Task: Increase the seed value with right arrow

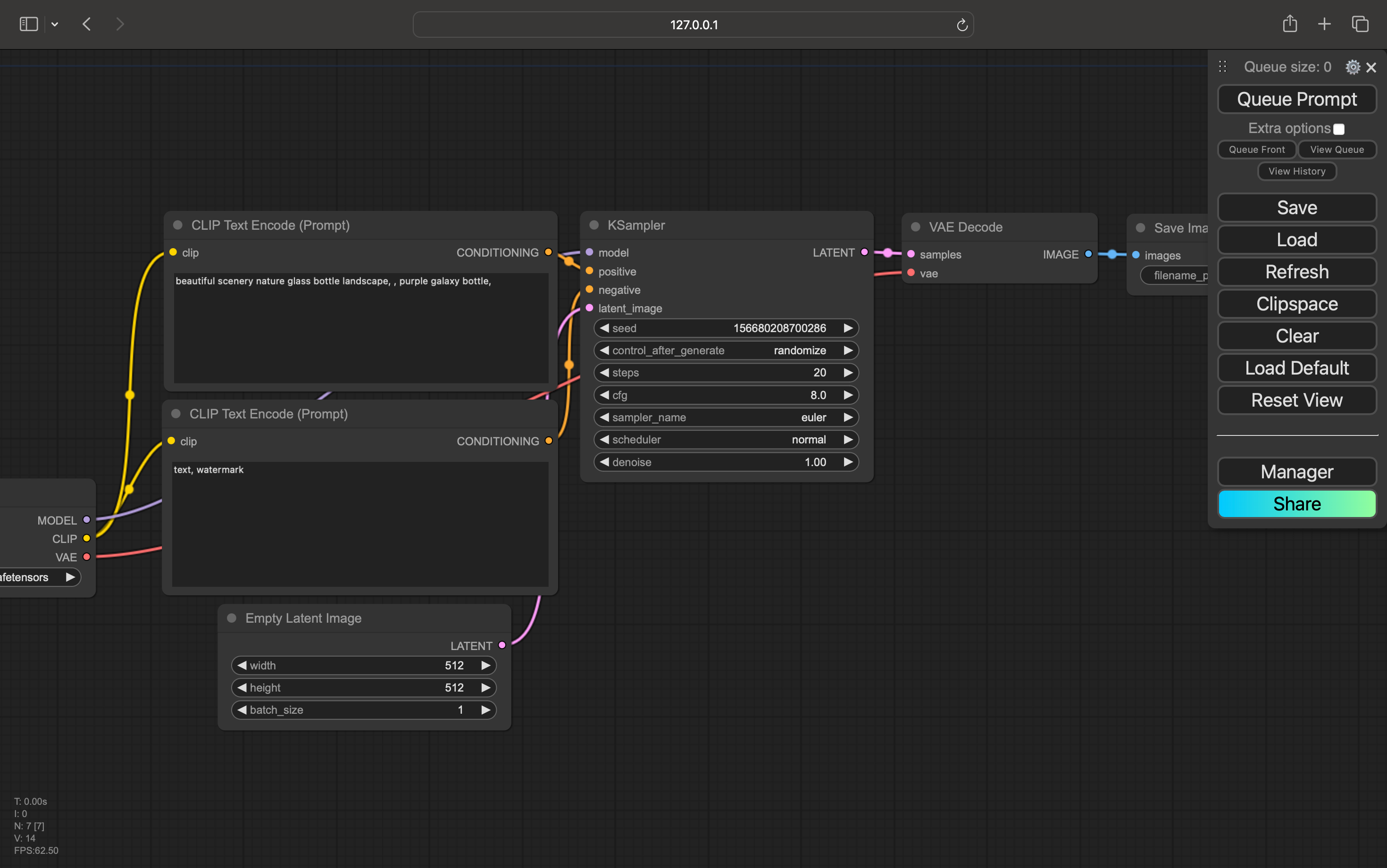Action: (x=848, y=328)
